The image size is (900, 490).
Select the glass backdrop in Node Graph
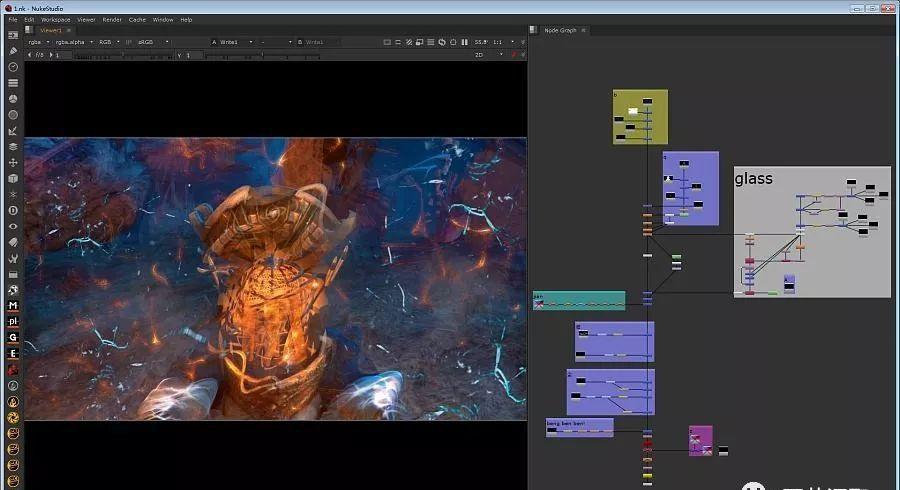point(812,232)
